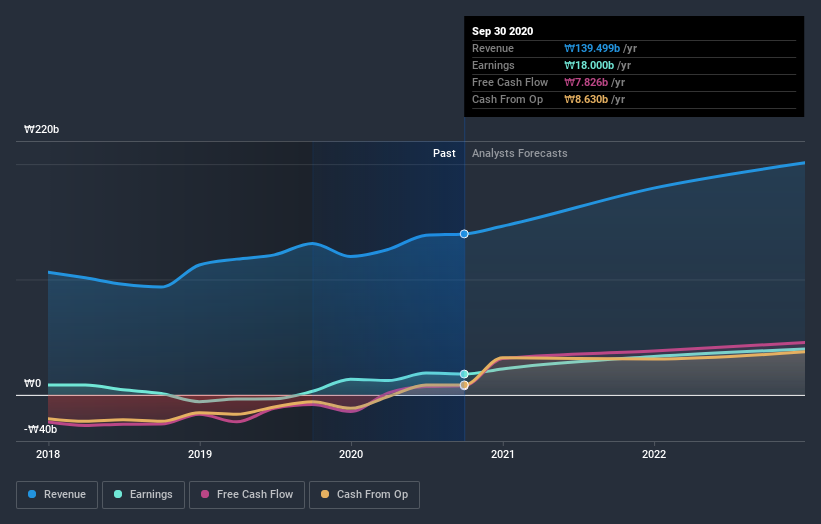Select the Cash From Op data point marker
This screenshot has height=524, width=821.
pos(464,385)
